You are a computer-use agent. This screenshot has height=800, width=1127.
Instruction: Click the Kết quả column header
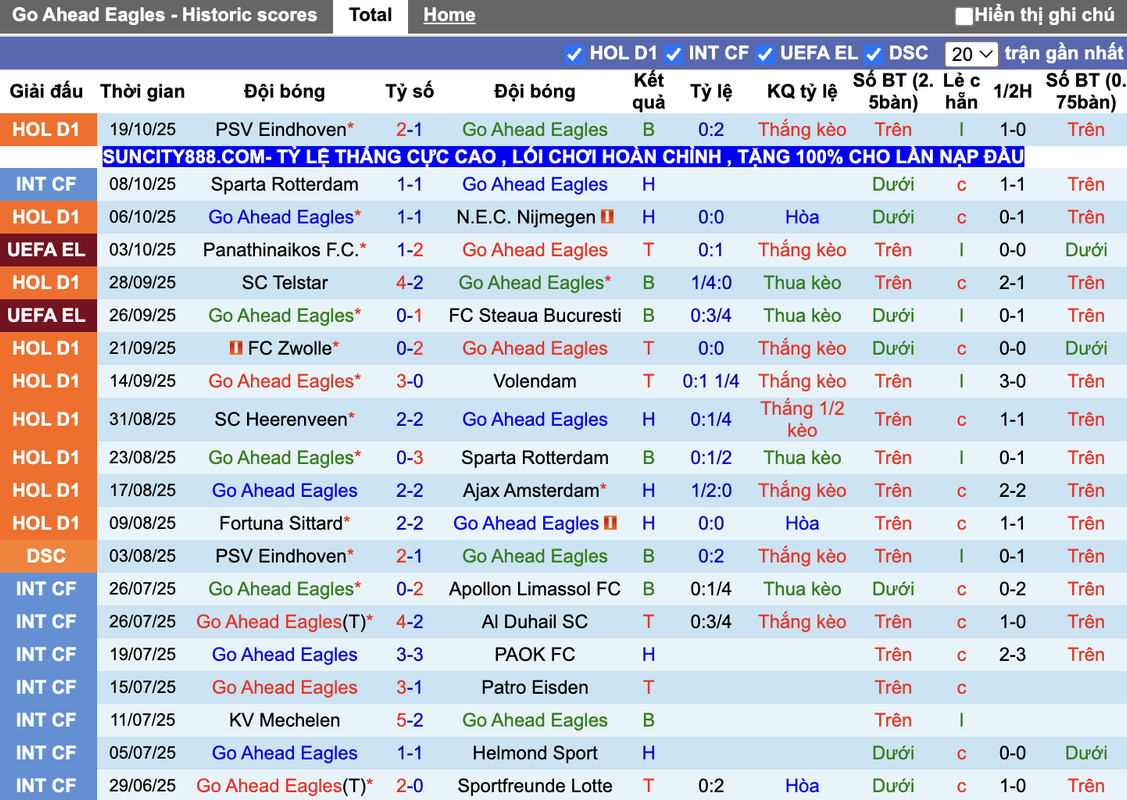[648, 91]
